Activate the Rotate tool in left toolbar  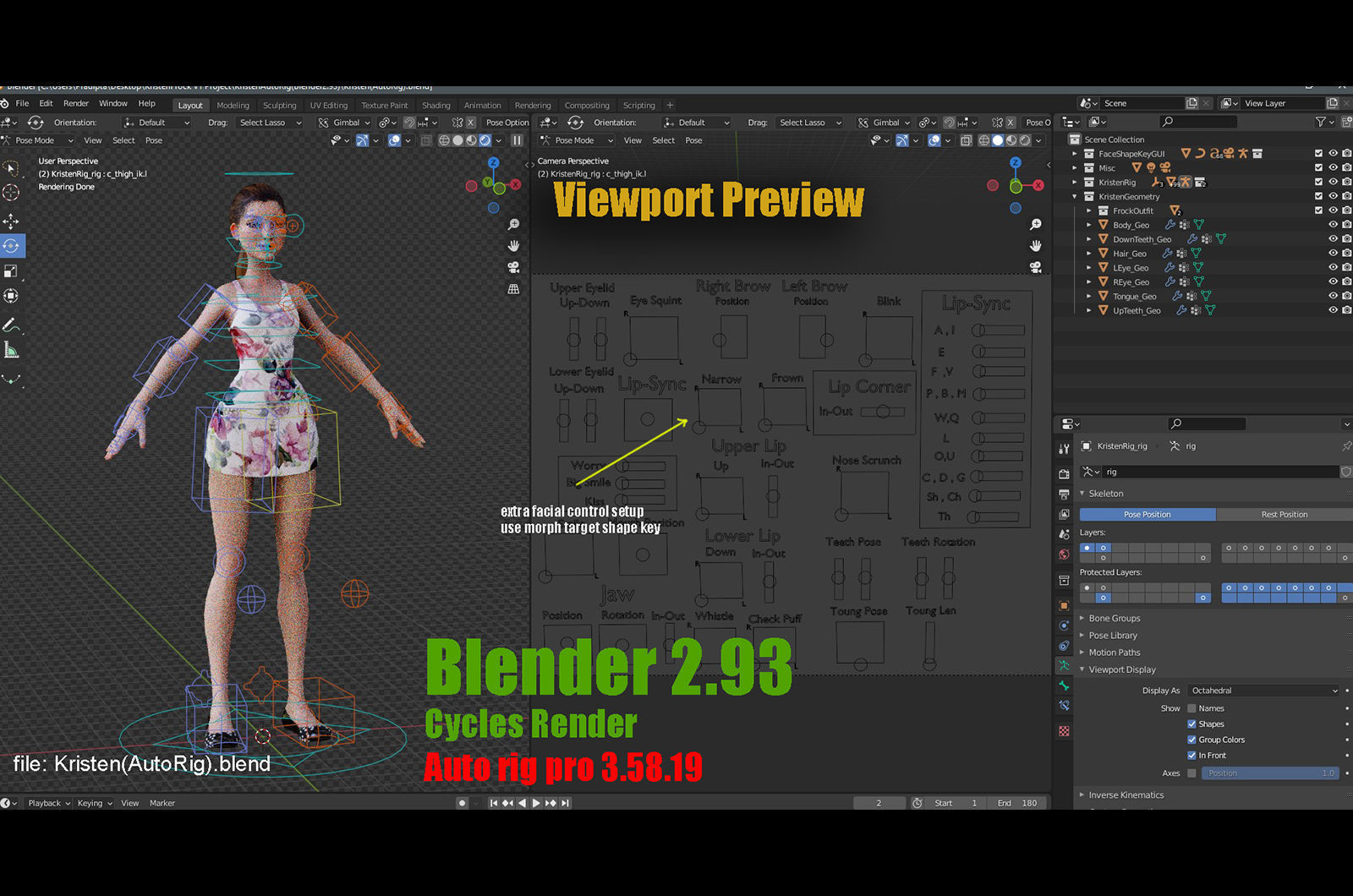[11, 246]
